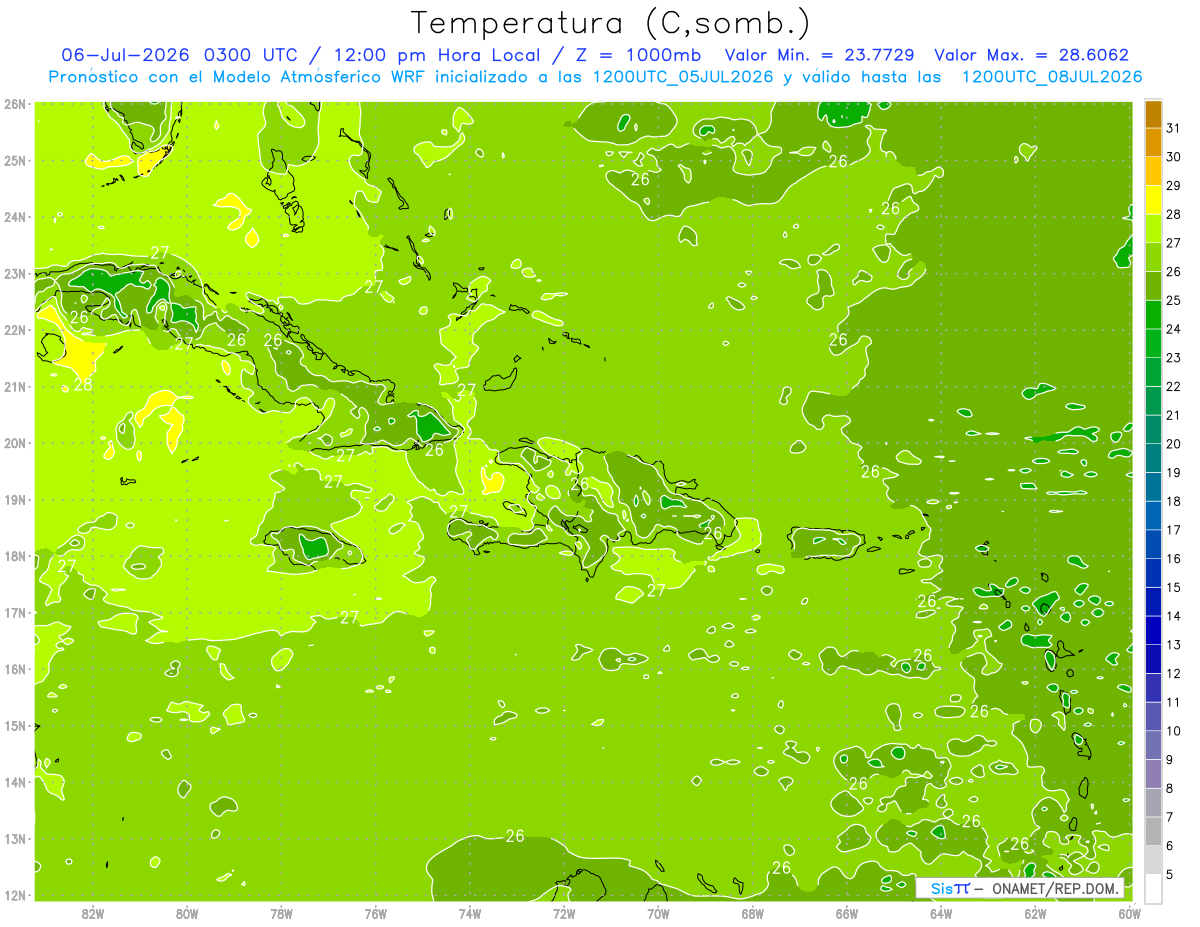Click the '16N' latitude axis label
The width and height of the screenshot is (1200, 927).
[16, 669]
